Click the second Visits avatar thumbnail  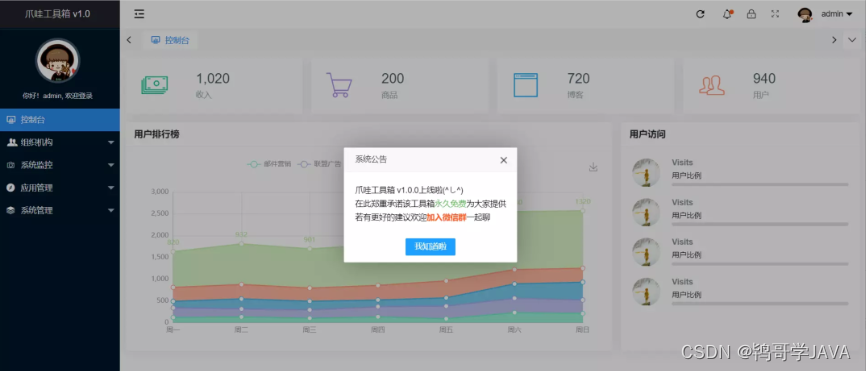646,213
